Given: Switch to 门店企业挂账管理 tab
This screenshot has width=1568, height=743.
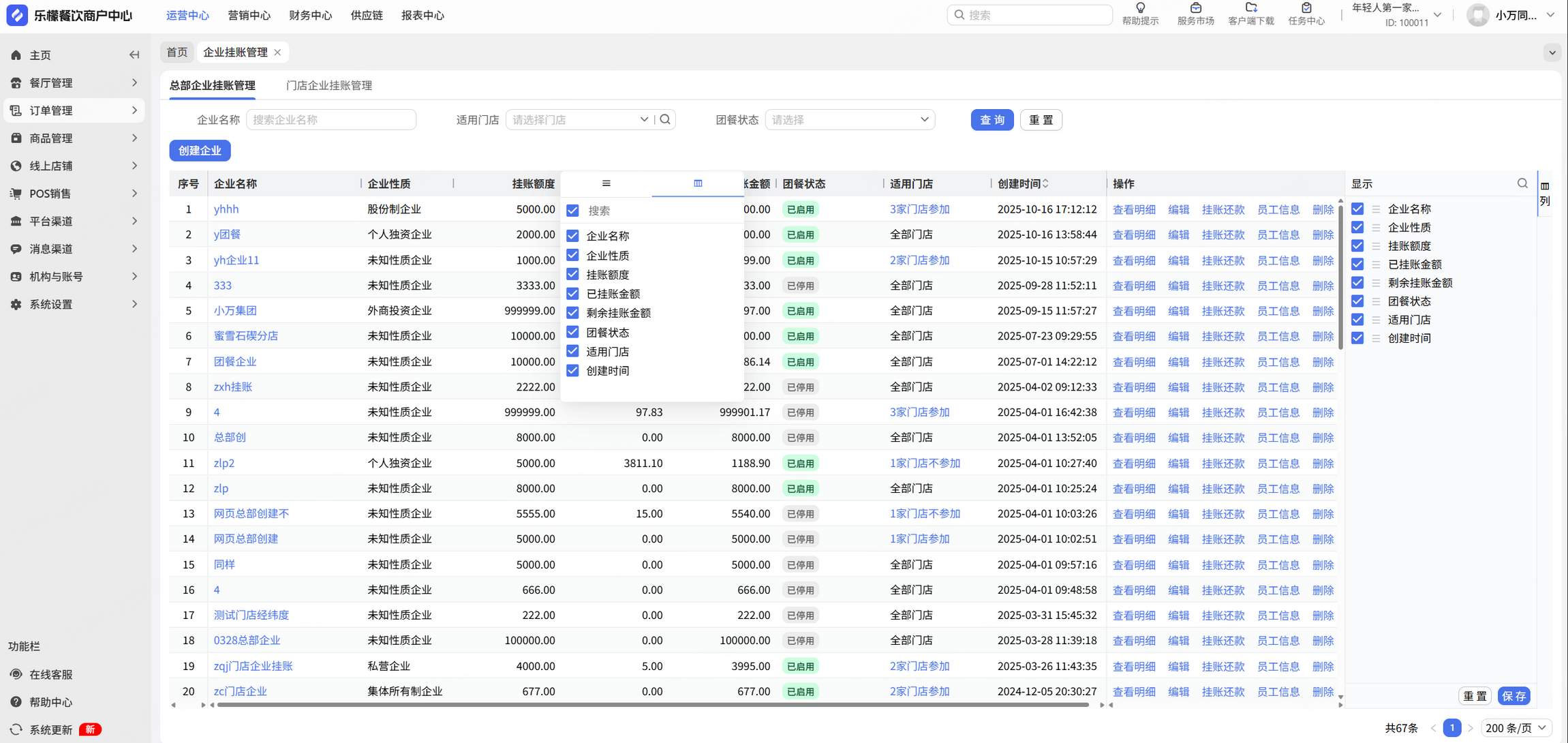Looking at the screenshot, I should (328, 85).
